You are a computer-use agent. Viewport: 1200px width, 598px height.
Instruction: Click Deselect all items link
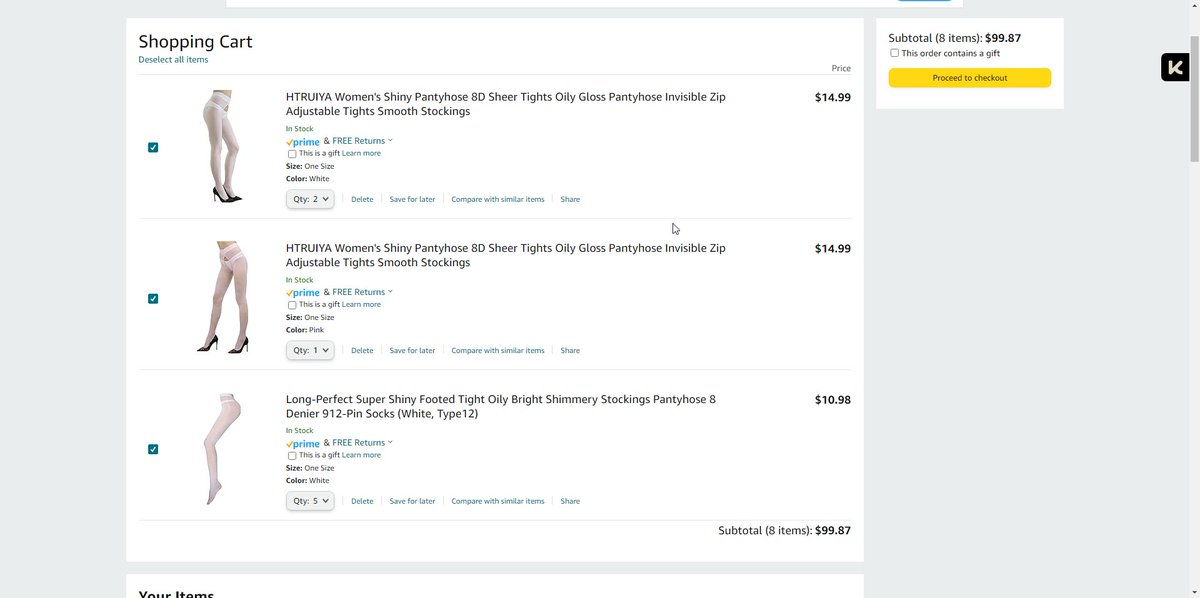click(173, 60)
